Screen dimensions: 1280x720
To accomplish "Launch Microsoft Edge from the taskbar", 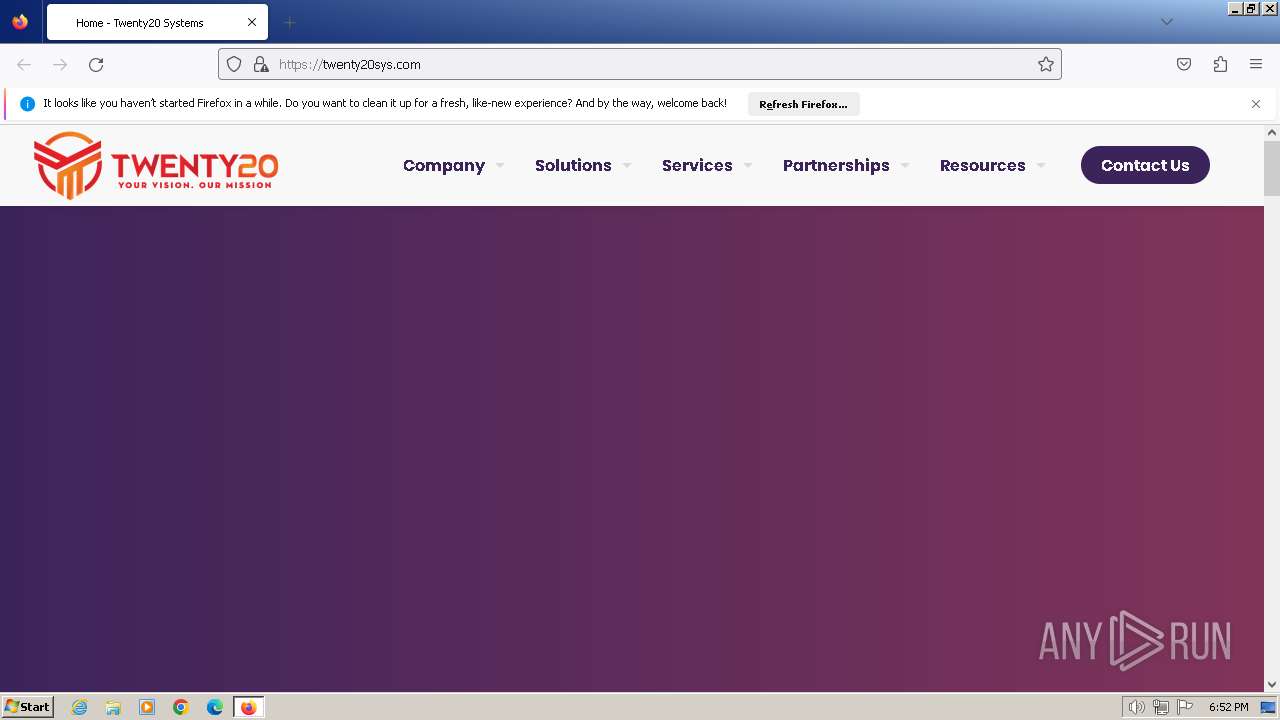I will point(215,707).
